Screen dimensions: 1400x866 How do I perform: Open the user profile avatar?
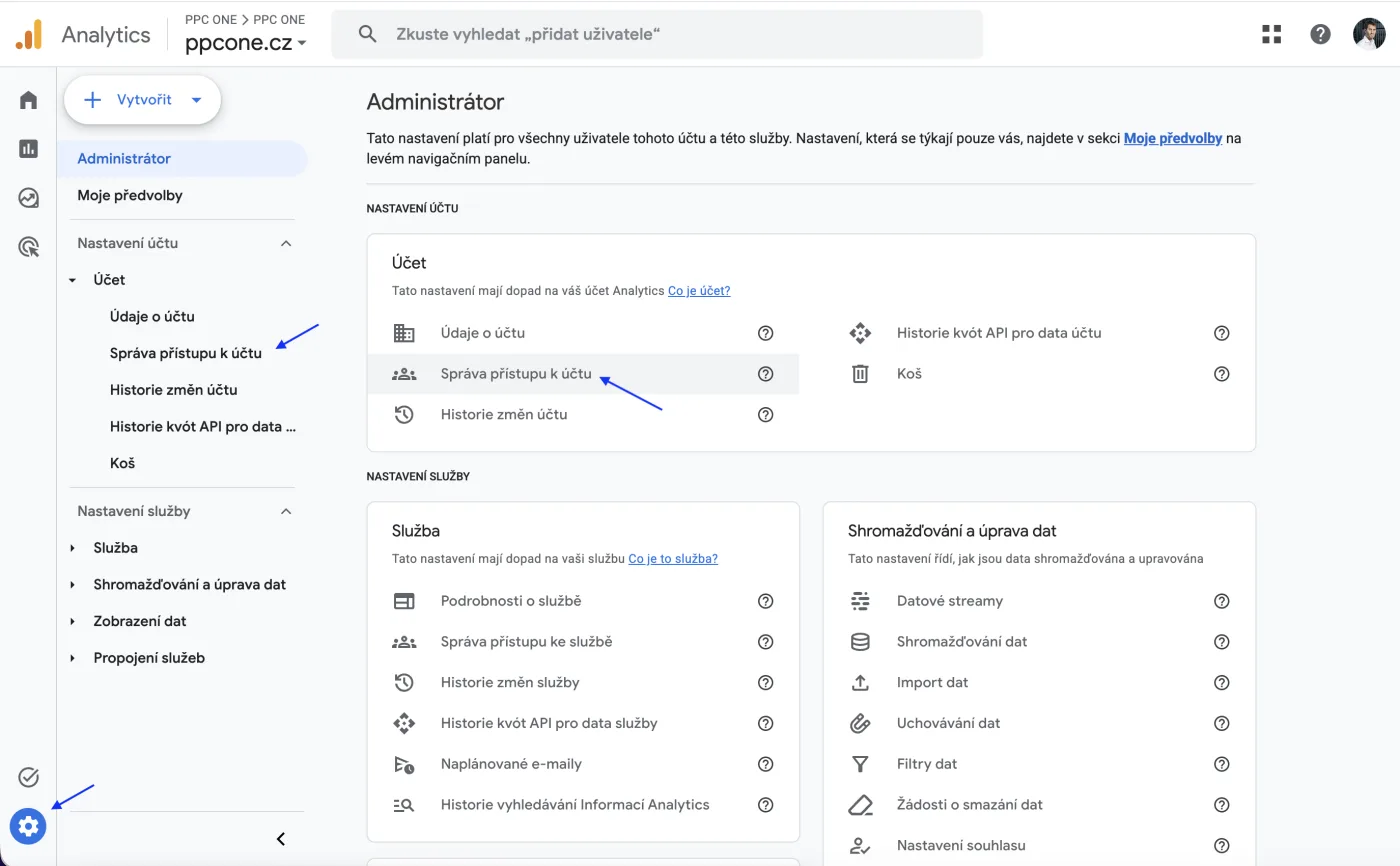[x=1369, y=34]
